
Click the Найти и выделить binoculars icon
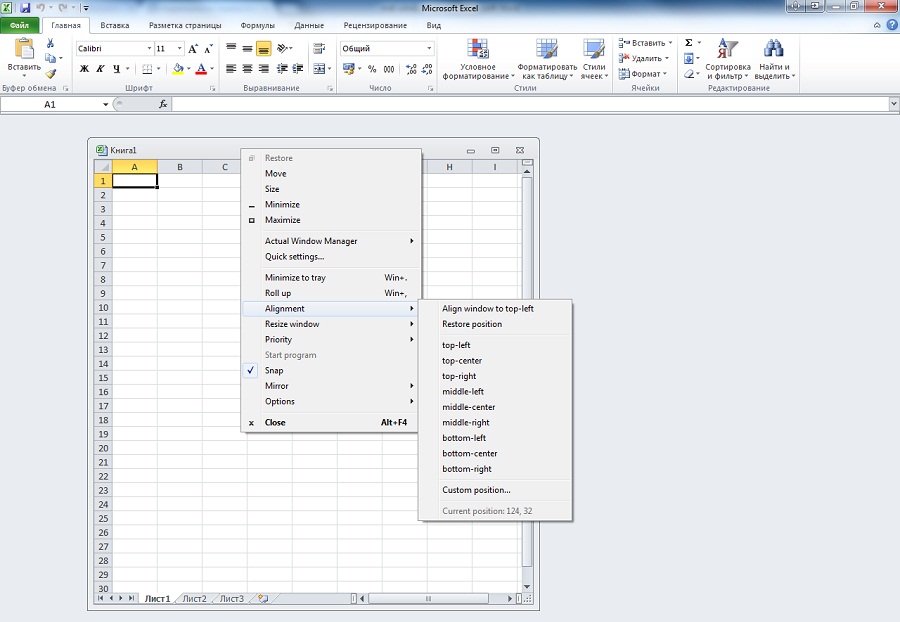774,49
